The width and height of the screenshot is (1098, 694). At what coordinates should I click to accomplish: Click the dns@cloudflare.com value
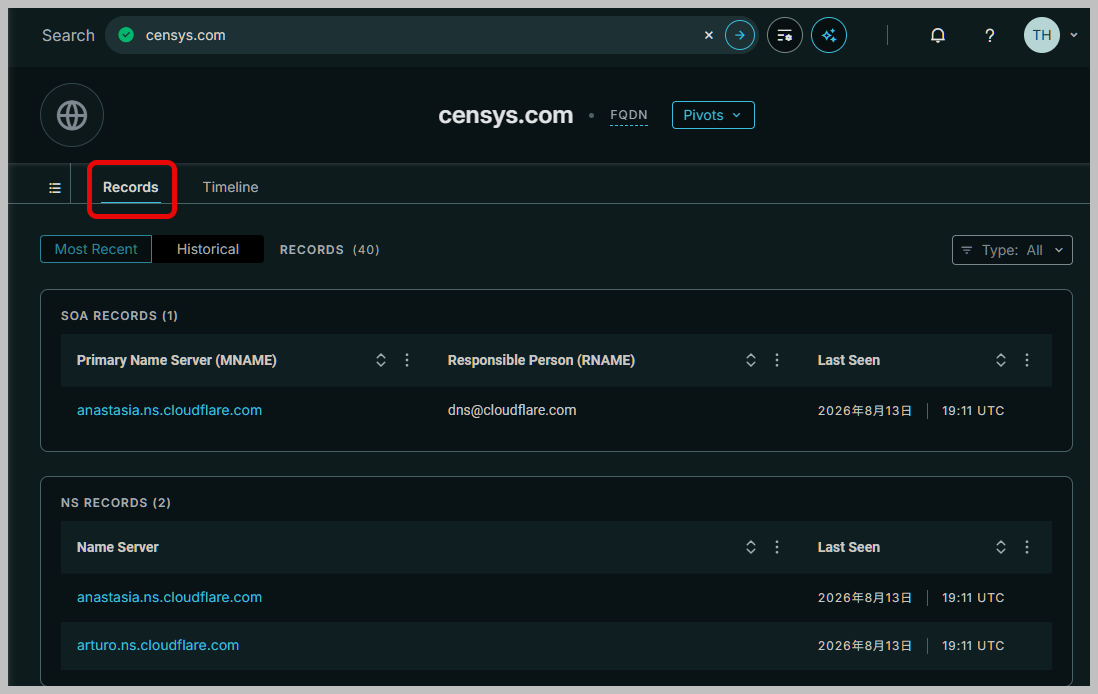[512, 410]
